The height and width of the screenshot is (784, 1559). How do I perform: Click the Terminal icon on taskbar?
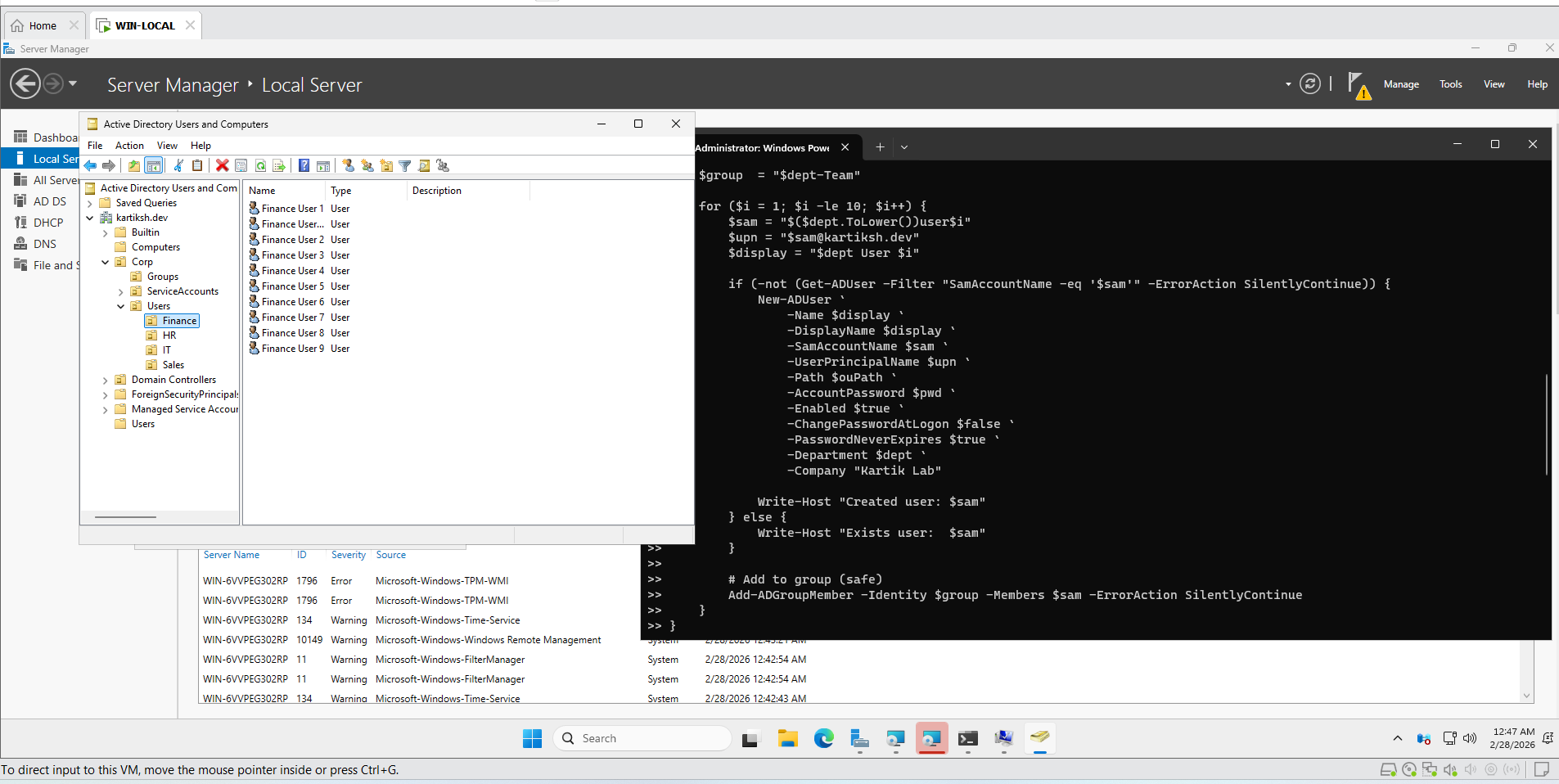967,738
